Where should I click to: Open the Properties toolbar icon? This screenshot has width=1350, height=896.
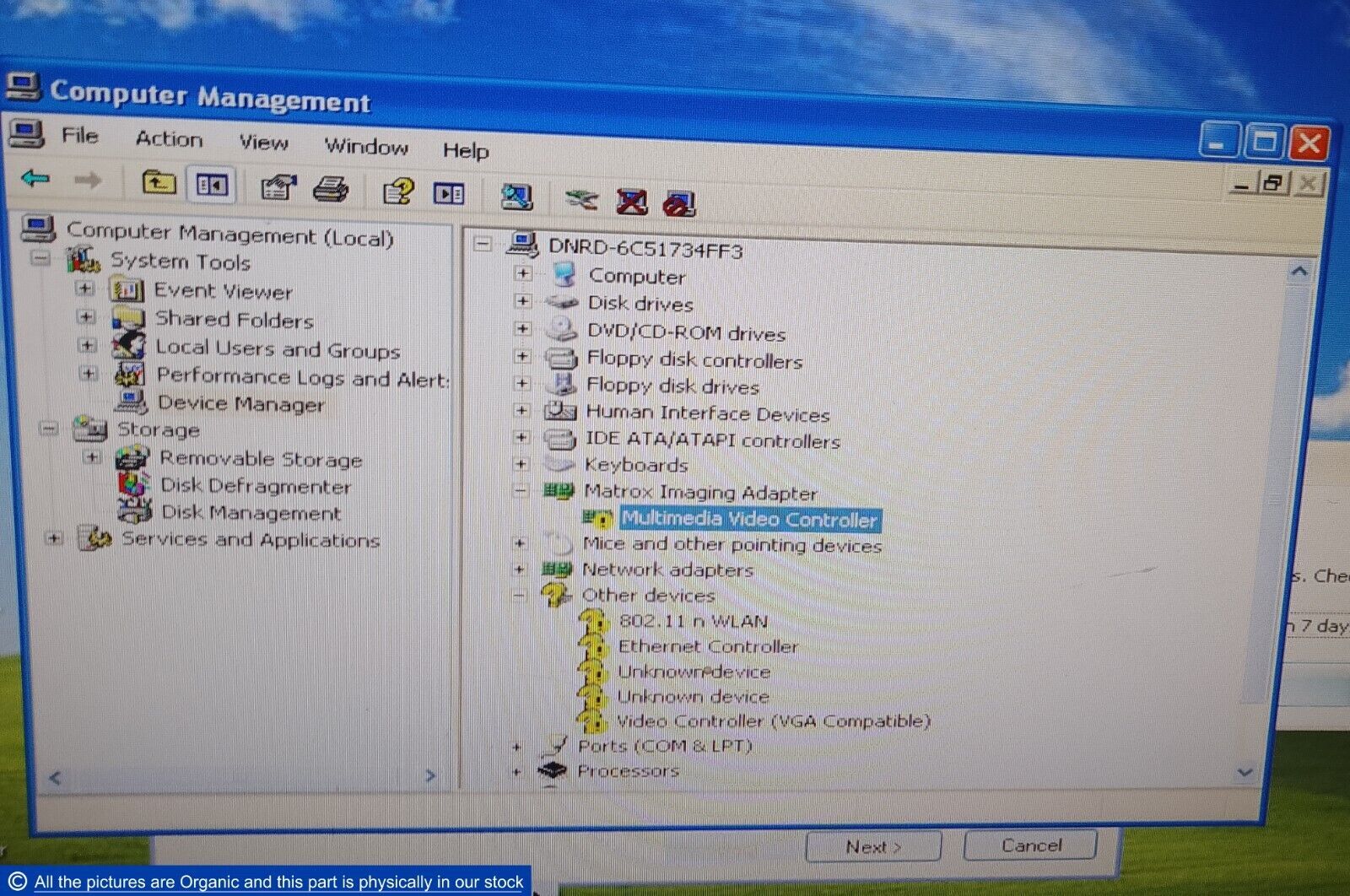278,186
